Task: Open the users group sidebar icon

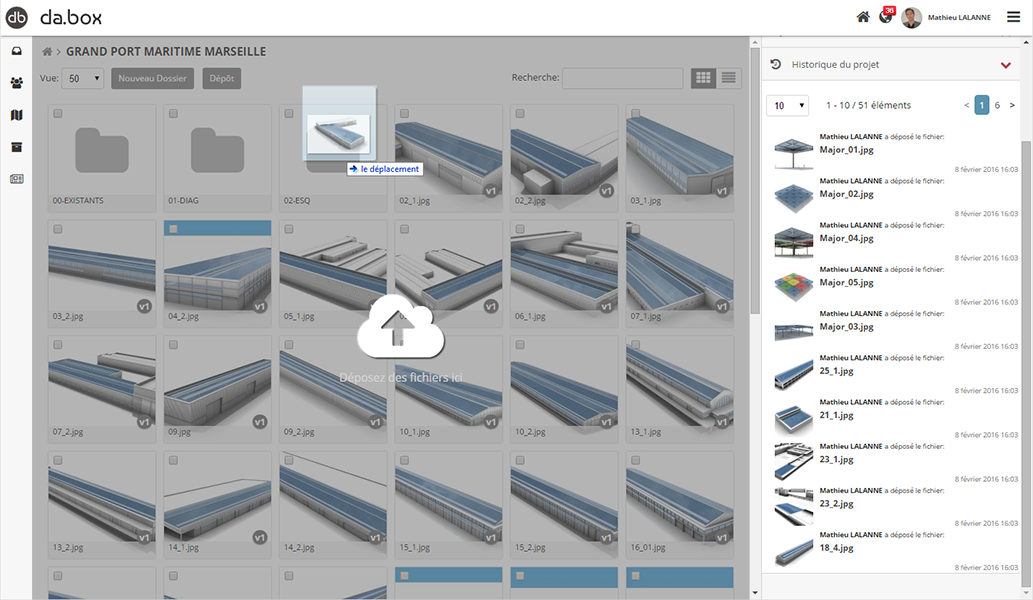Action: [x=16, y=83]
